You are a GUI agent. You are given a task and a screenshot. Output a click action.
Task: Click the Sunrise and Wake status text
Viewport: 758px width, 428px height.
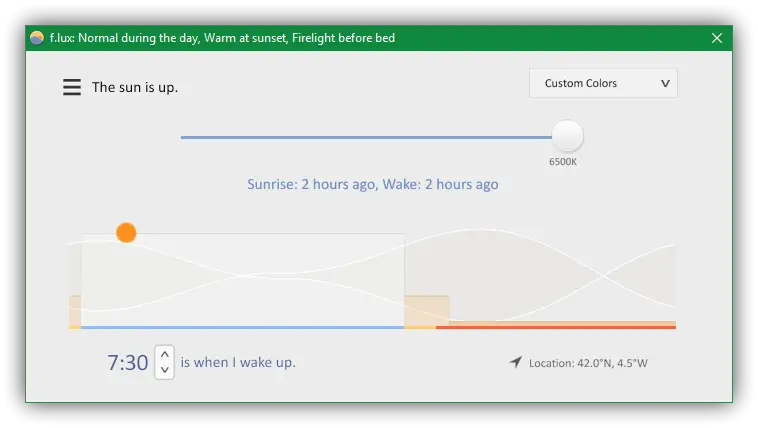pos(372,184)
